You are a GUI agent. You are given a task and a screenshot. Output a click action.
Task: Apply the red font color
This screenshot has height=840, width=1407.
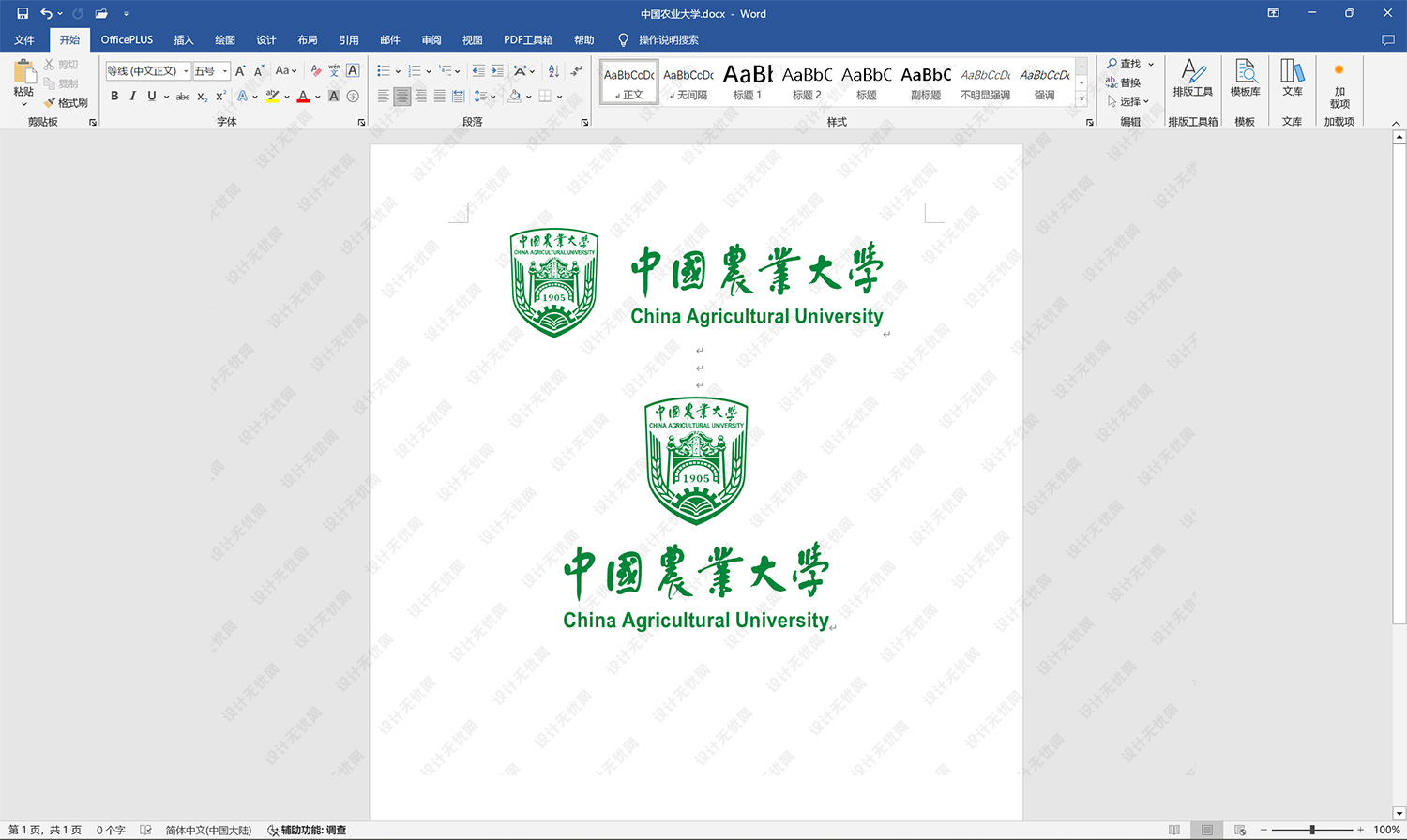click(x=303, y=97)
